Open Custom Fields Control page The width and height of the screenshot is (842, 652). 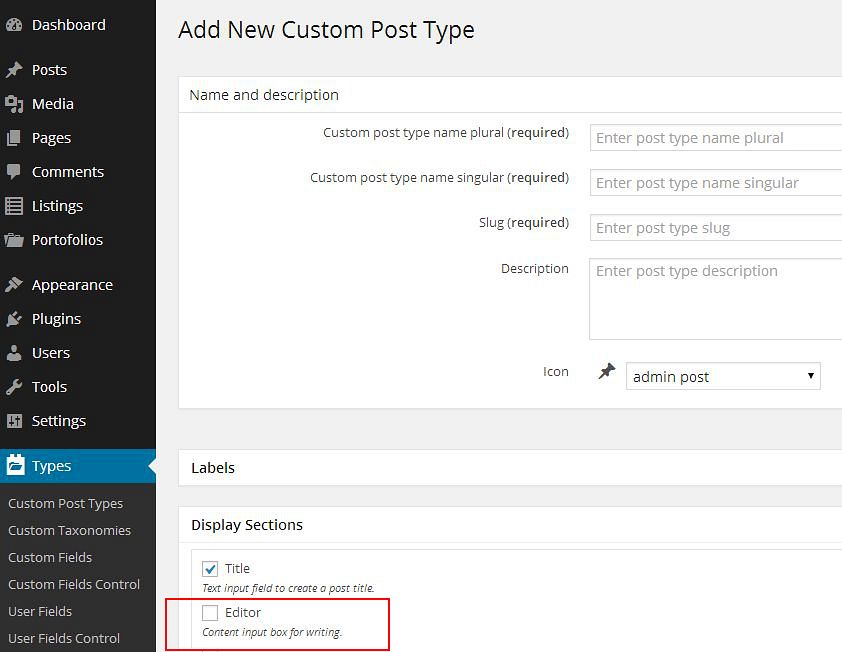click(74, 584)
